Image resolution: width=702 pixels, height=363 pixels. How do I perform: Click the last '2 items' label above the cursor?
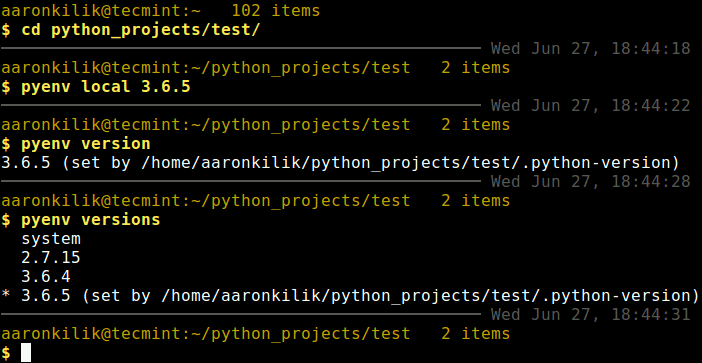[475, 334]
